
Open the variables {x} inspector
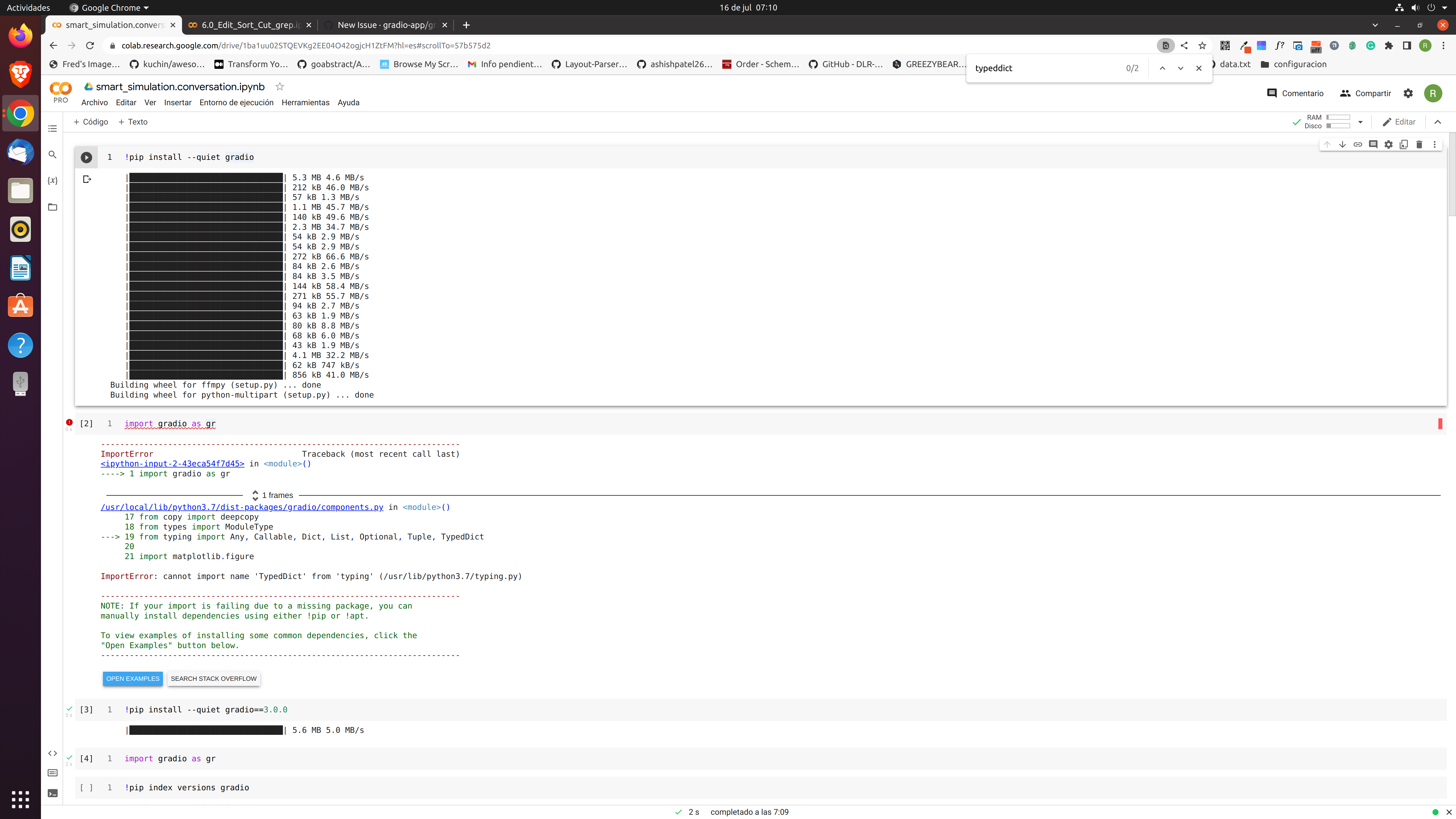(53, 181)
